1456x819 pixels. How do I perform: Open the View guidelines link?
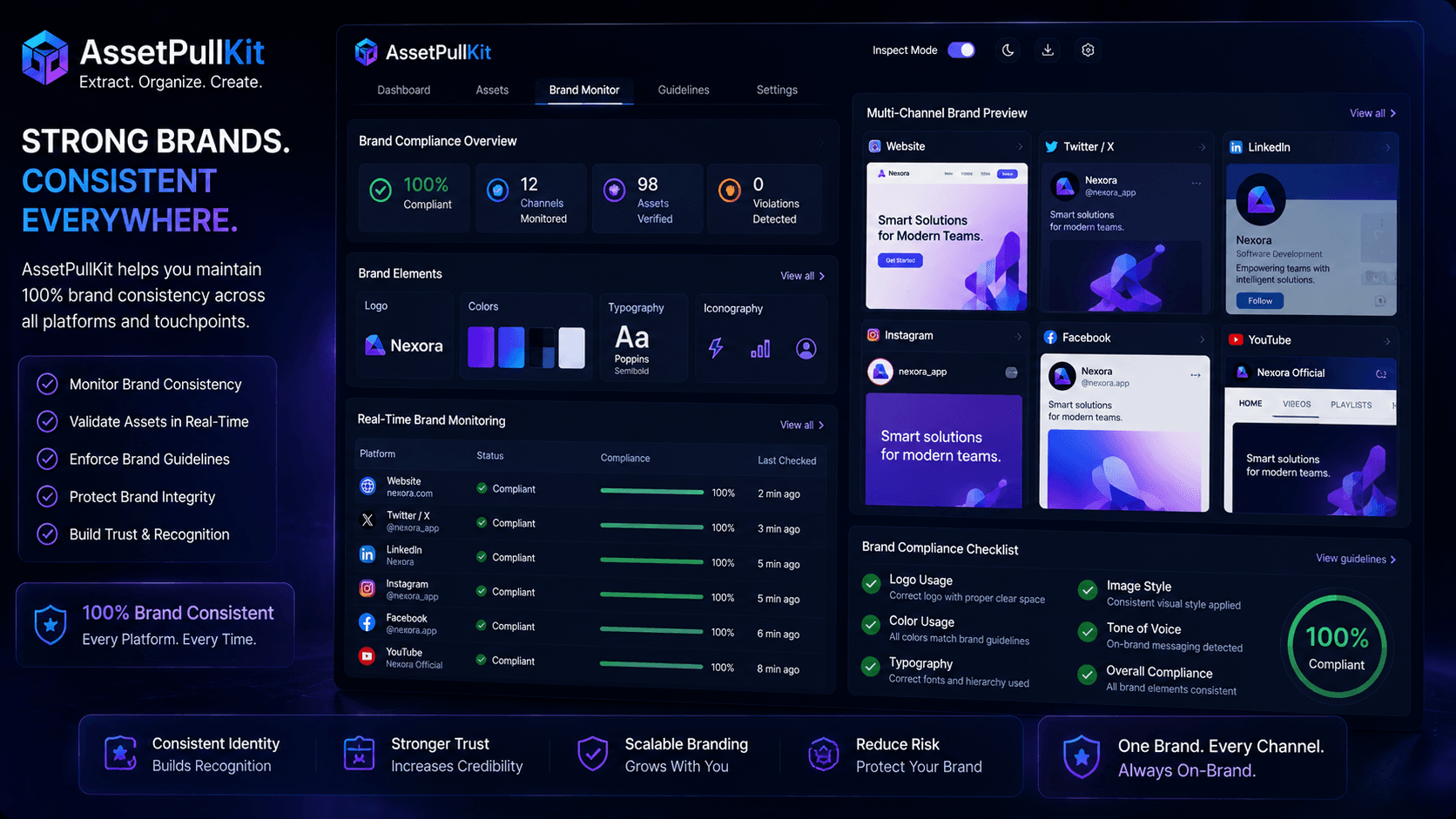(x=1356, y=559)
